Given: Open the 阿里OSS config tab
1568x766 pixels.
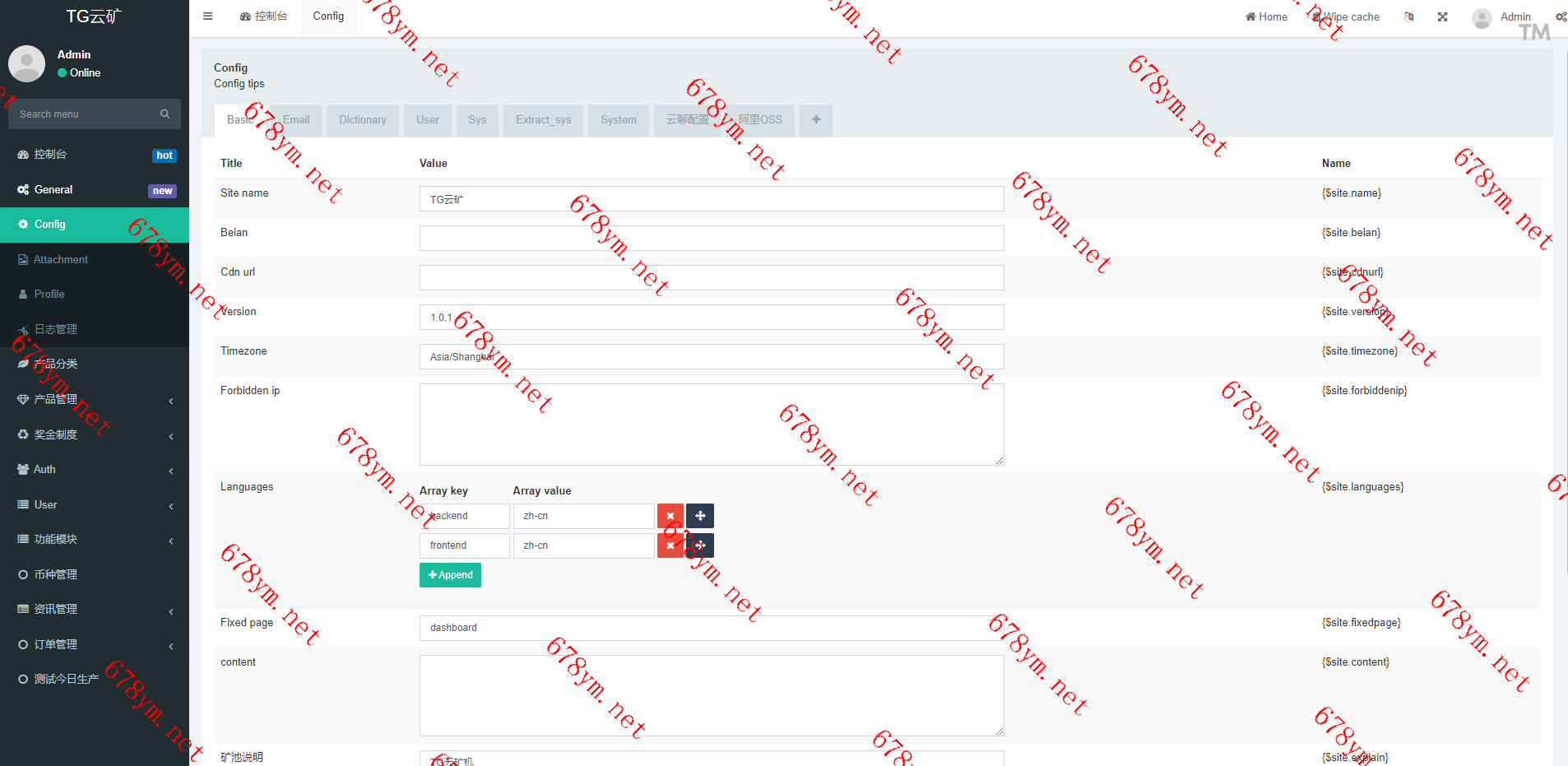Looking at the screenshot, I should point(759,120).
